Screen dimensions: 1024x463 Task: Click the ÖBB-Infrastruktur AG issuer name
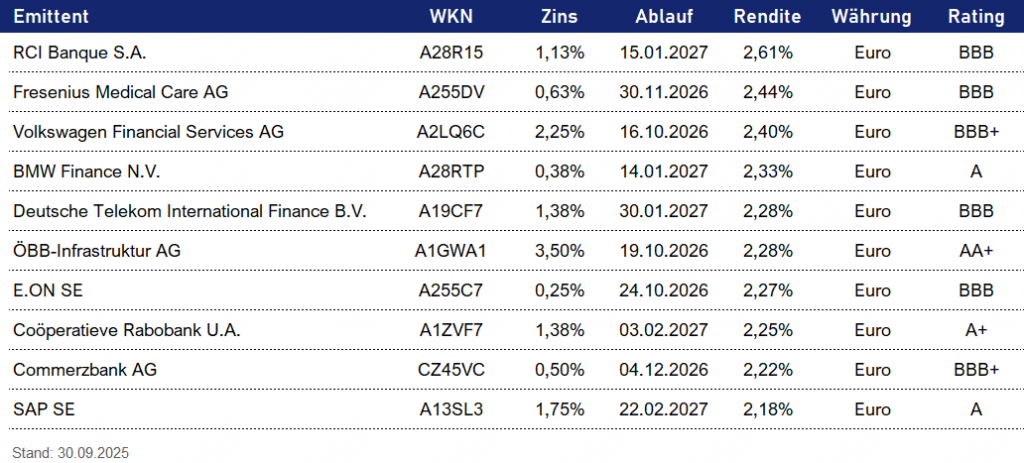tap(98, 250)
